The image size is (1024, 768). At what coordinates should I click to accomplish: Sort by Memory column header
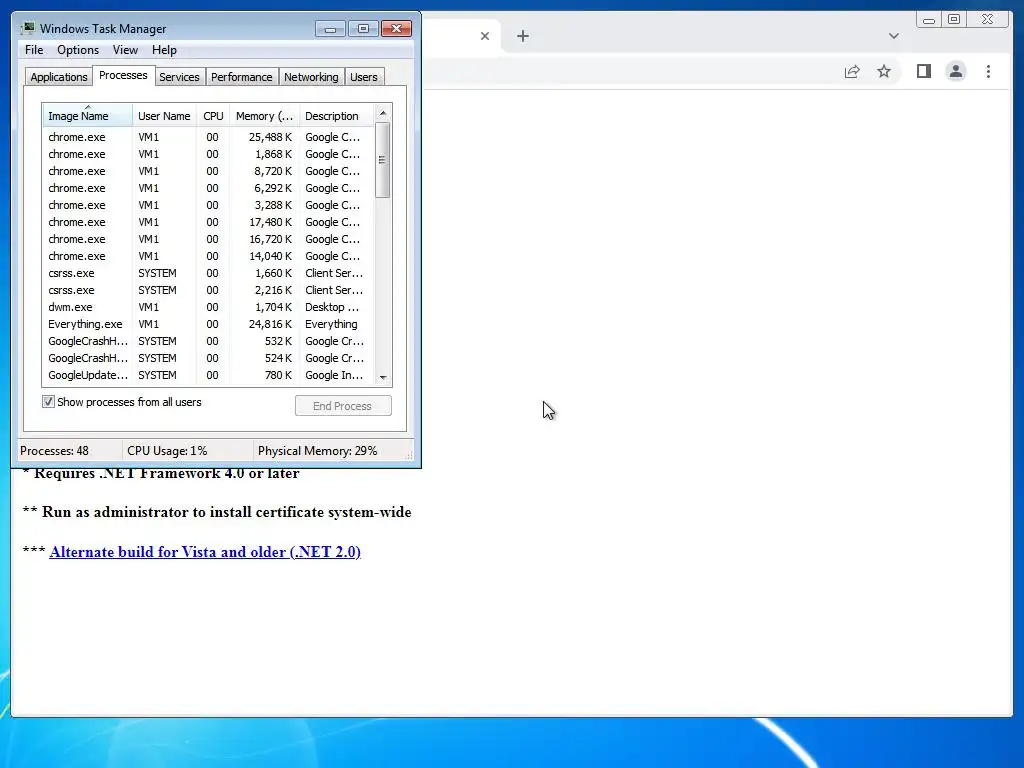pos(264,116)
